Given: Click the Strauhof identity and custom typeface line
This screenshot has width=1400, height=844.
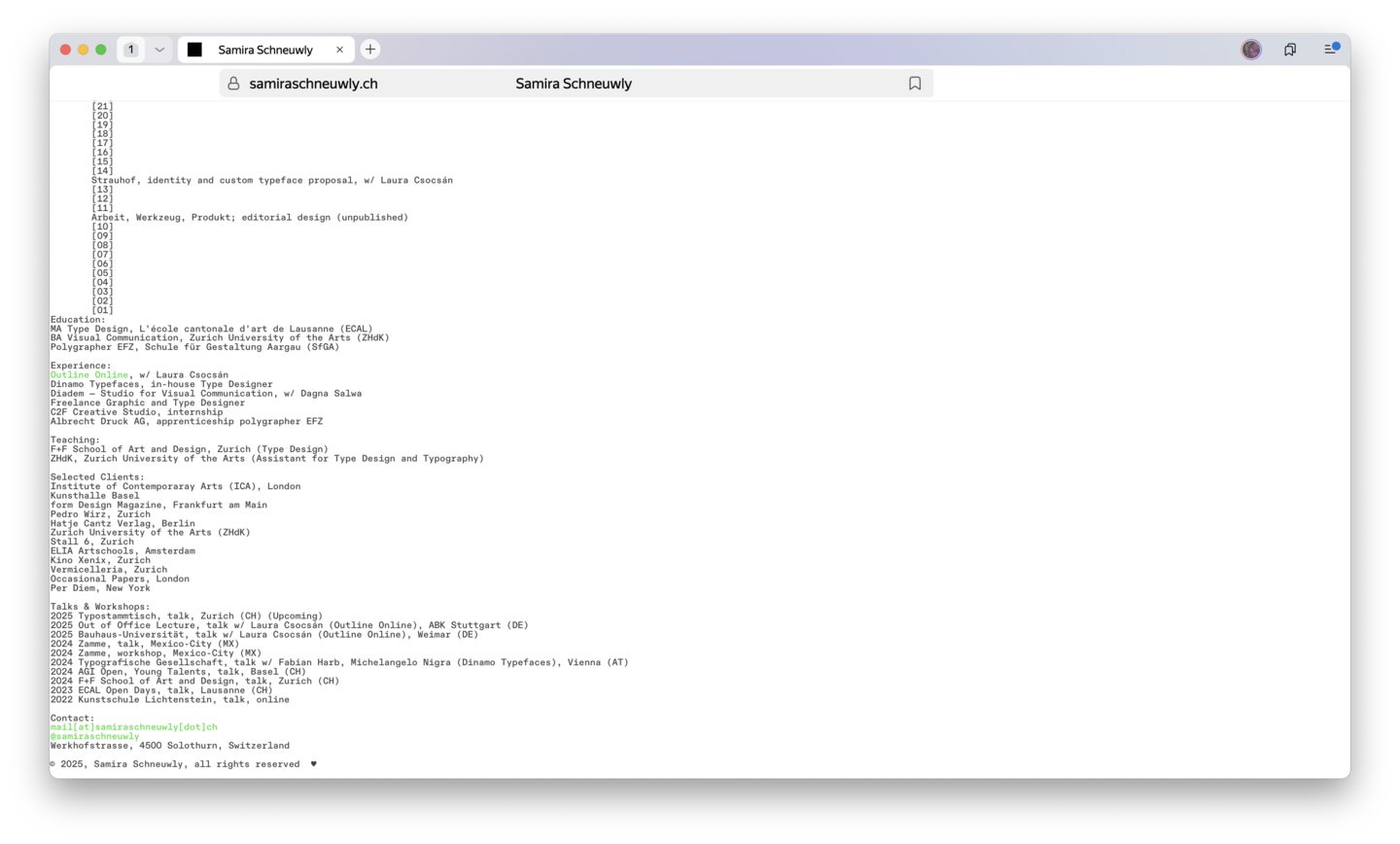Looking at the screenshot, I should 272,181.
